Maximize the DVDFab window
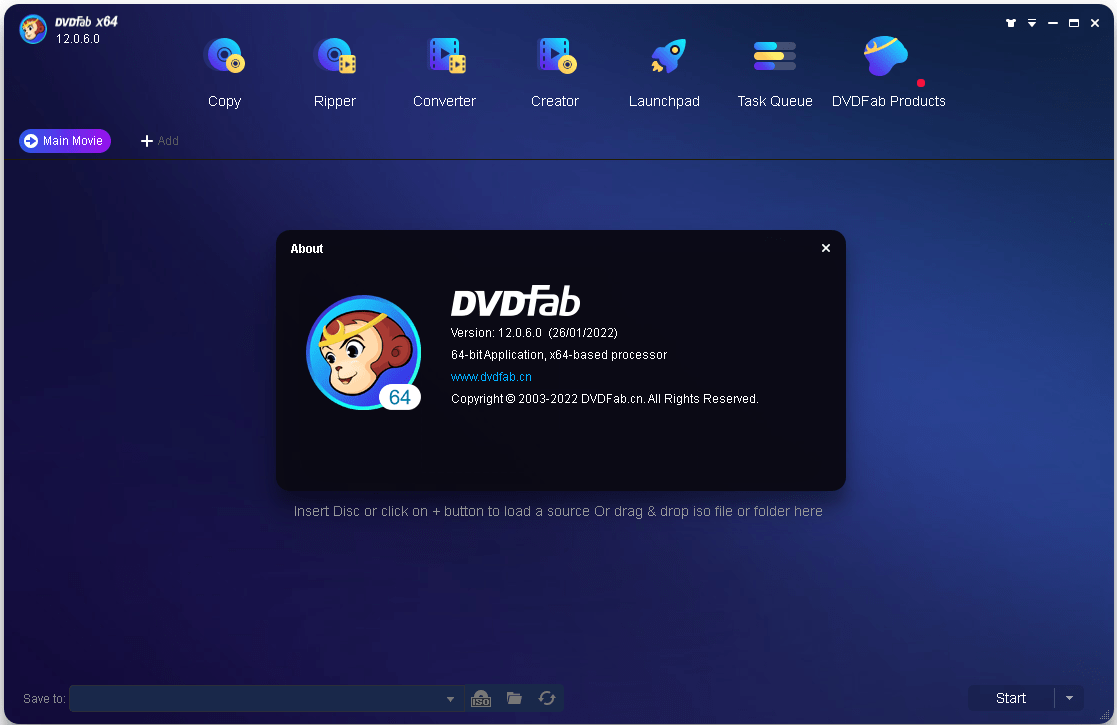This screenshot has height=725, width=1117. pos(1074,24)
